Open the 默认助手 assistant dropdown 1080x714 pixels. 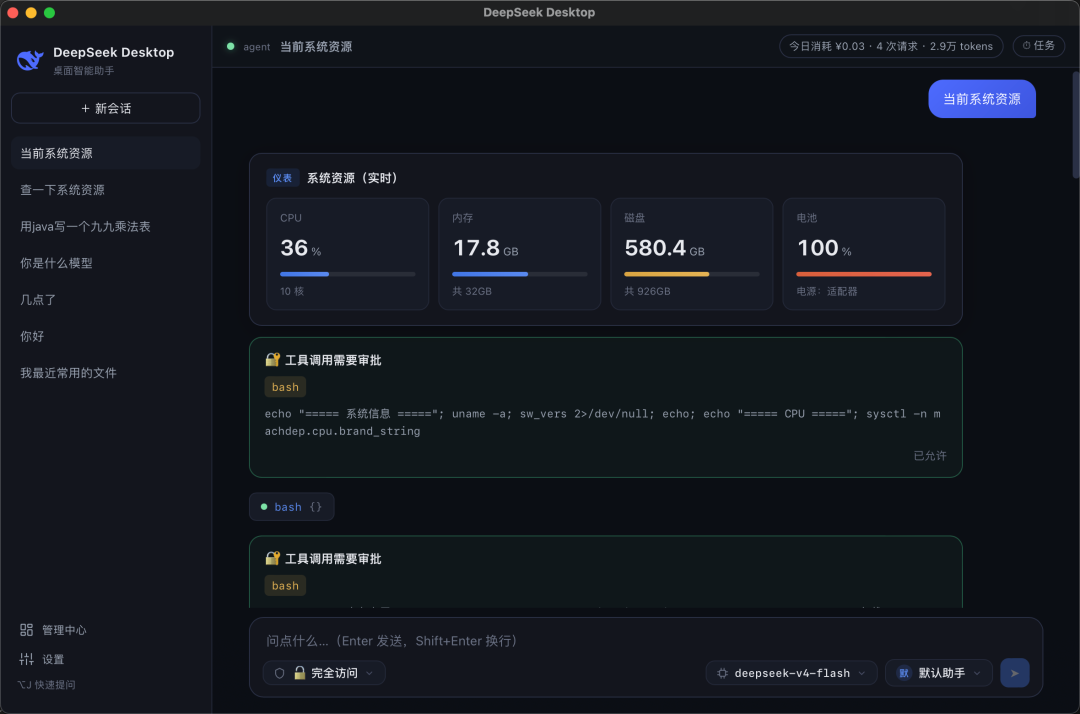(939, 673)
